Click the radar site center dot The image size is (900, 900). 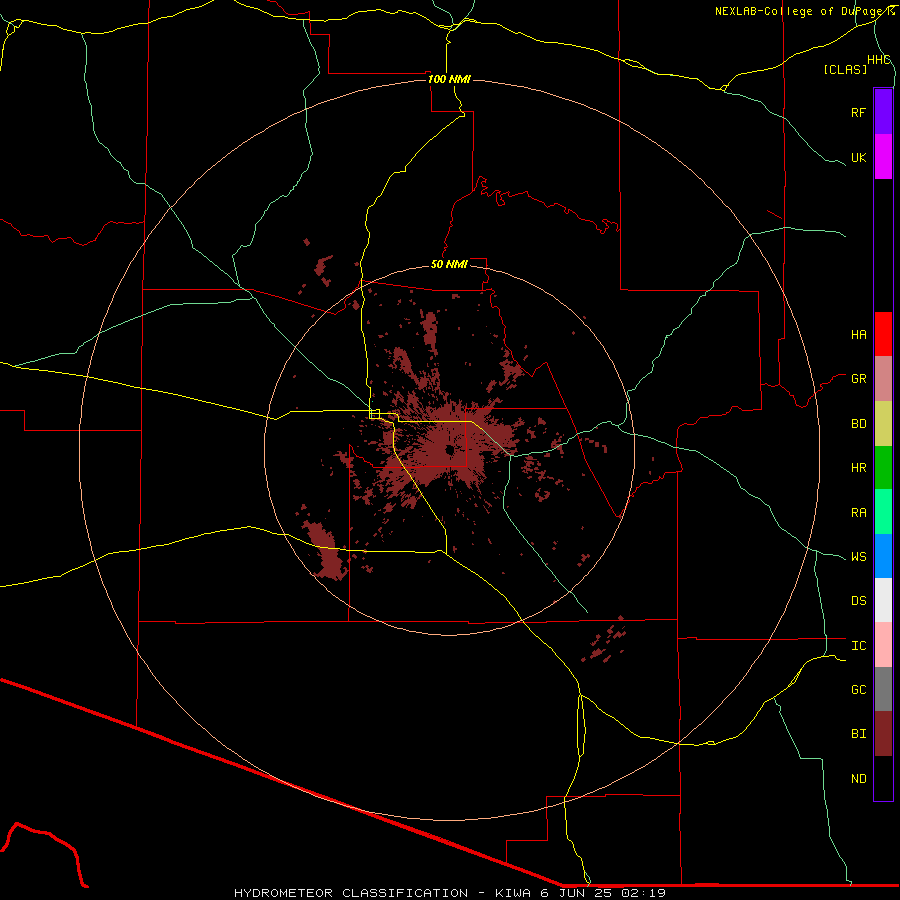pyautogui.click(x=449, y=451)
